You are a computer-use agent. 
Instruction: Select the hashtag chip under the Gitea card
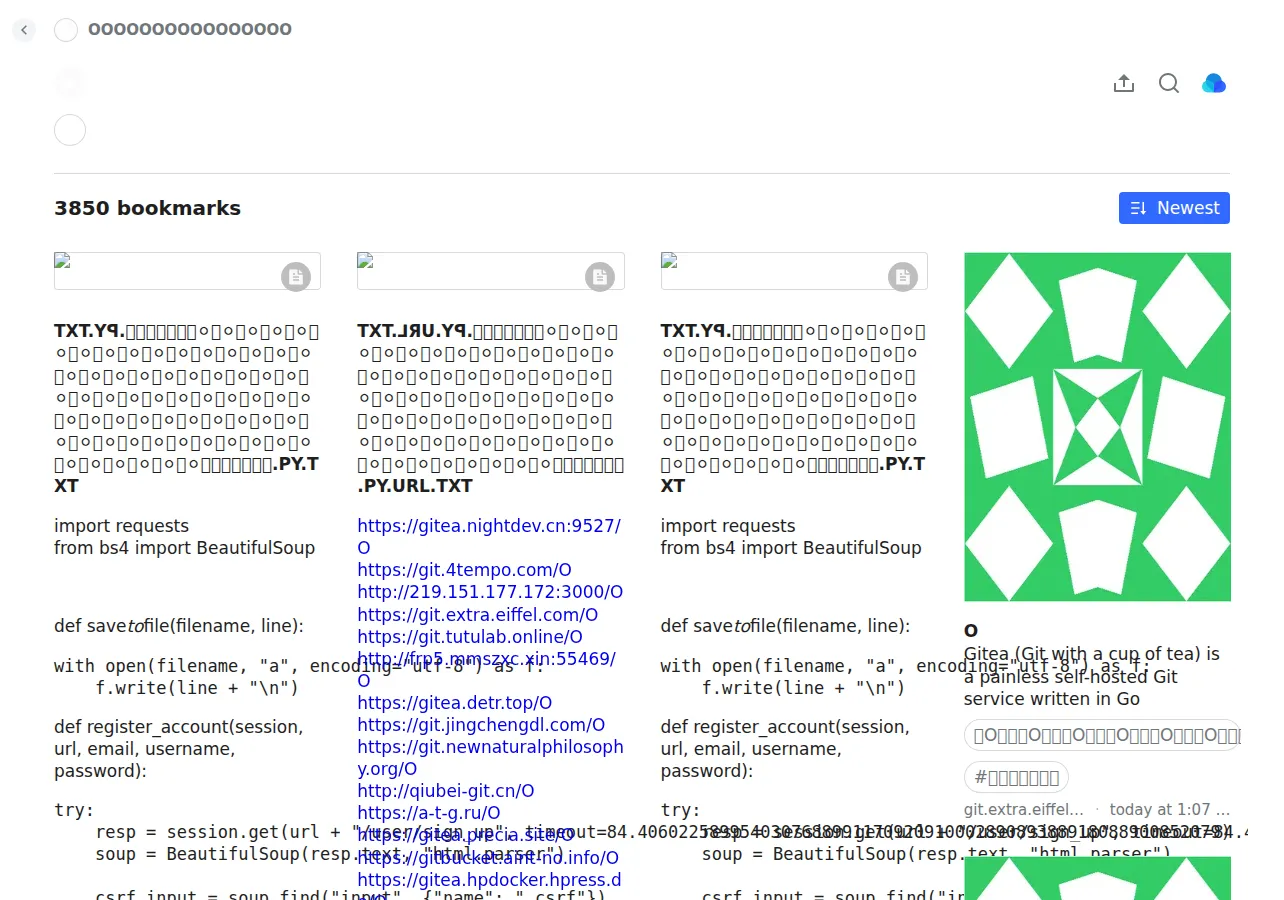coord(1017,777)
